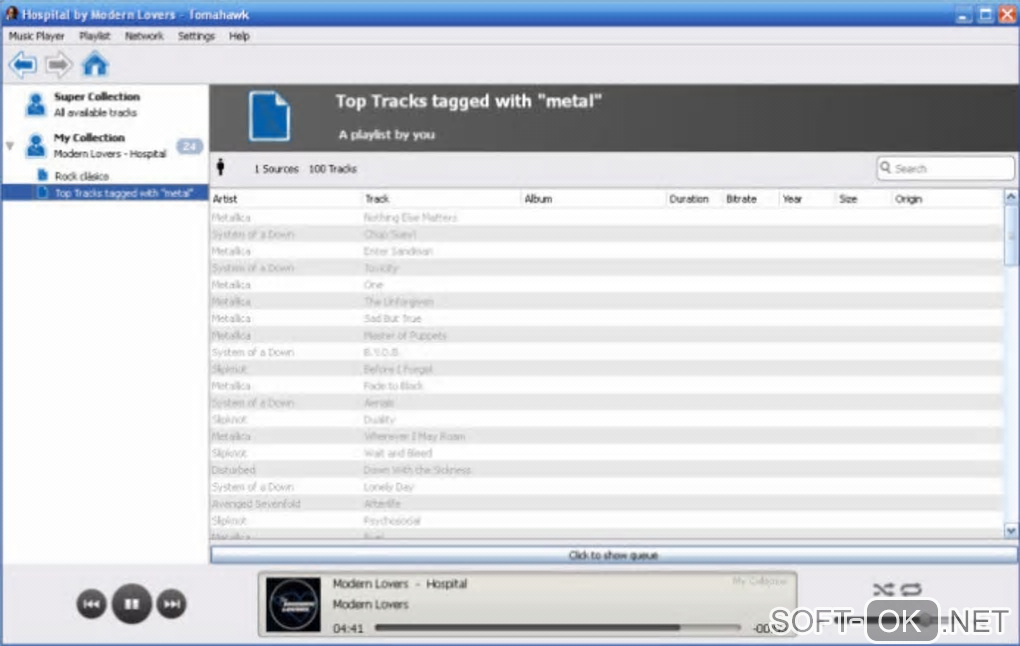Click the Avenged Sevenfold artist cell
The height and width of the screenshot is (646, 1020).
pos(256,504)
